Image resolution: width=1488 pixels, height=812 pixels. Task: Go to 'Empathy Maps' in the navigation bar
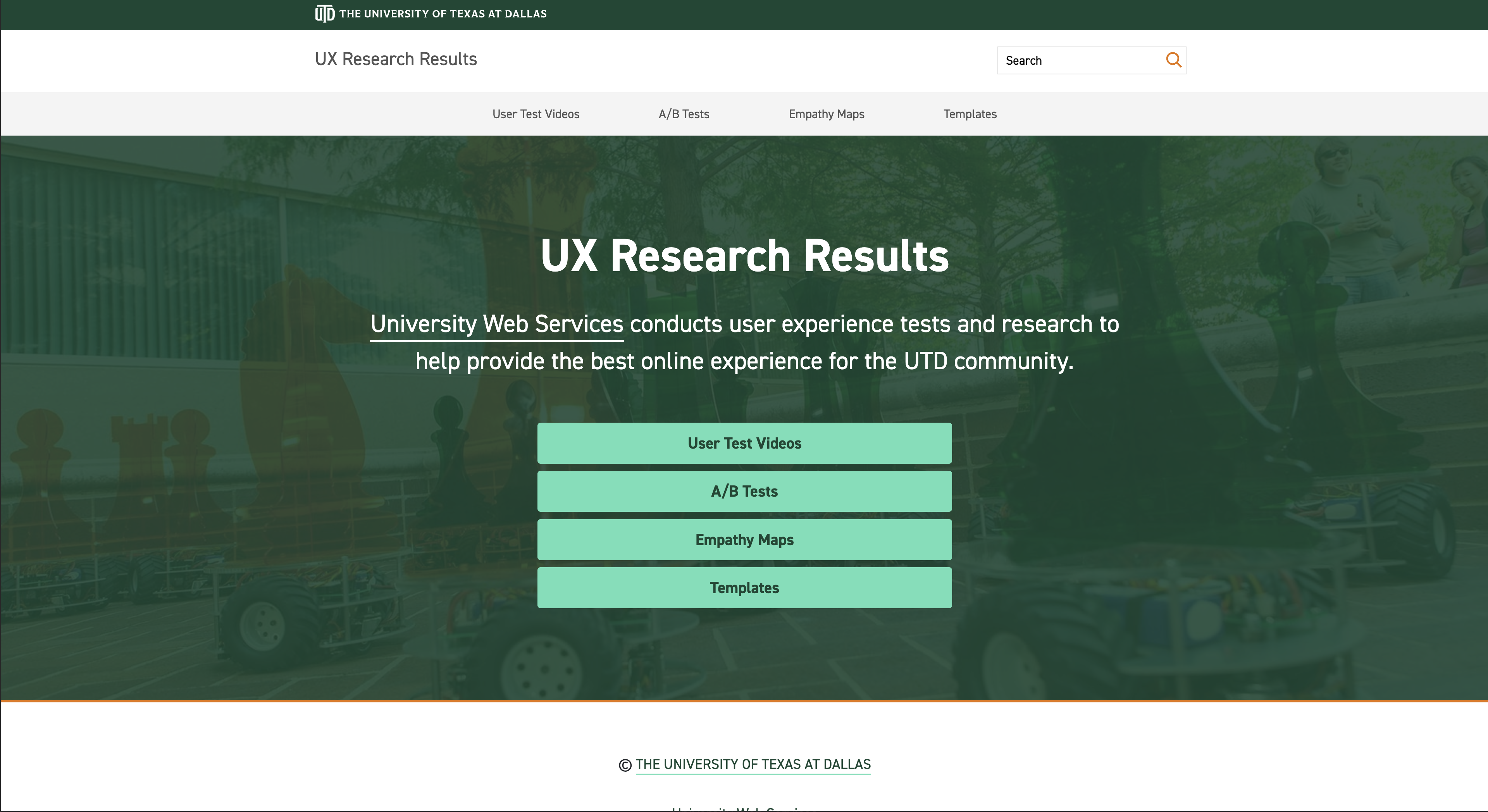point(826,114)
